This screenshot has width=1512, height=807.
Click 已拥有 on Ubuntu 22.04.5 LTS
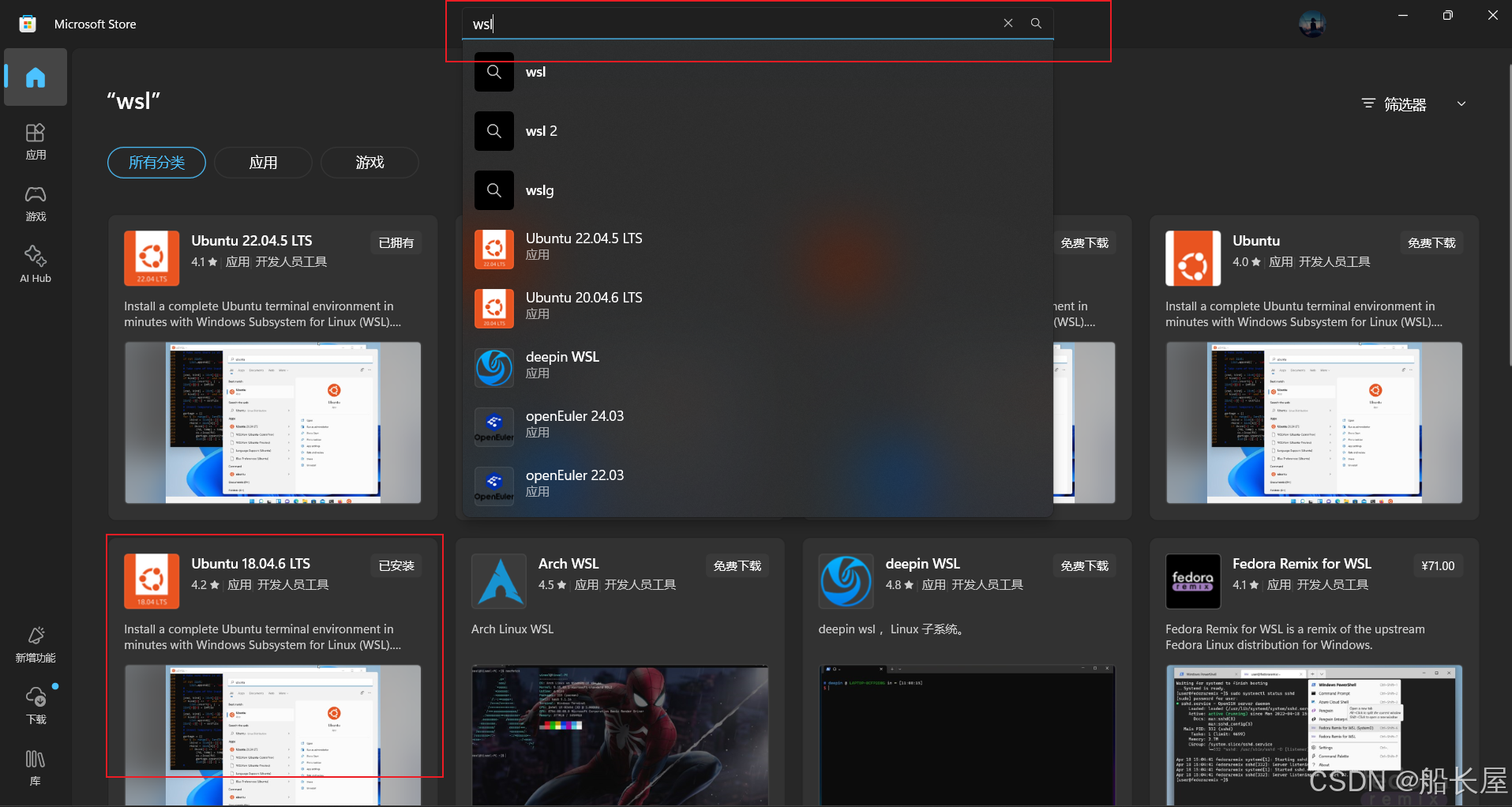pos(396,242)
